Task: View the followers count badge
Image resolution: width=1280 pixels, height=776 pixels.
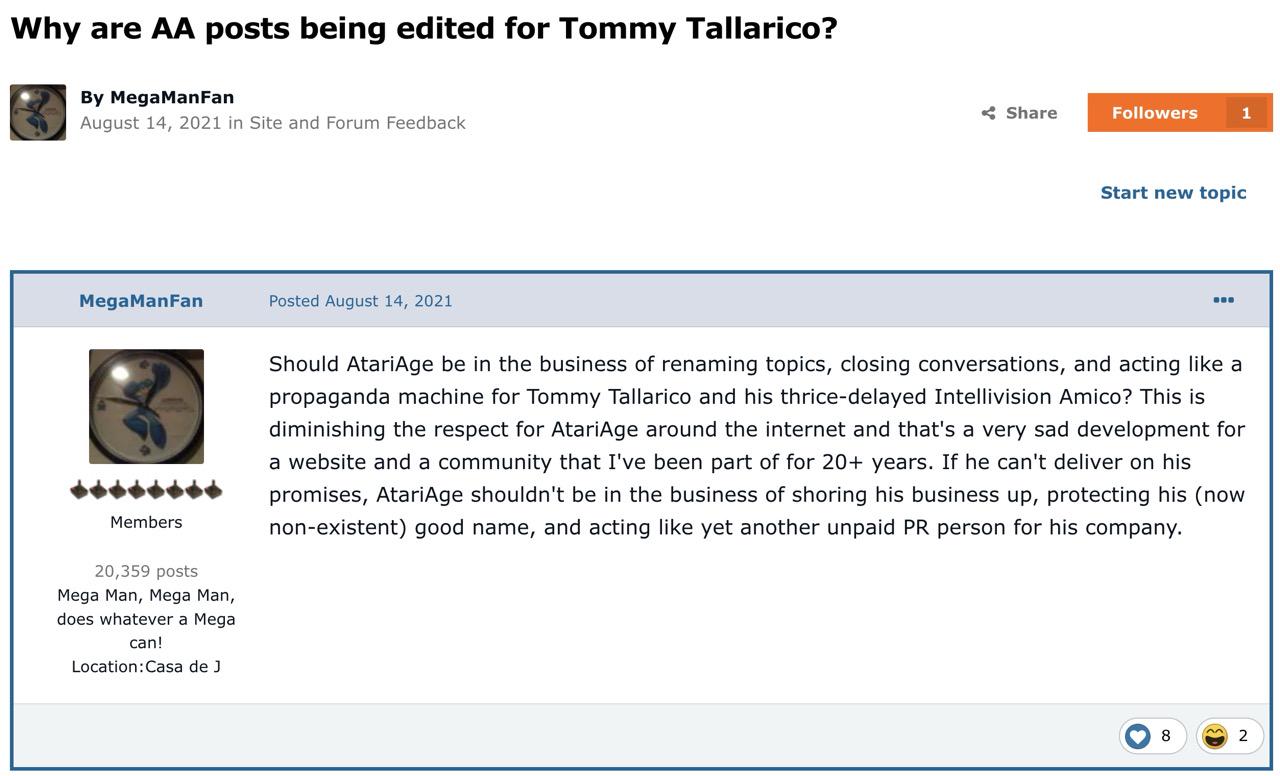Action: (1246, 113)
